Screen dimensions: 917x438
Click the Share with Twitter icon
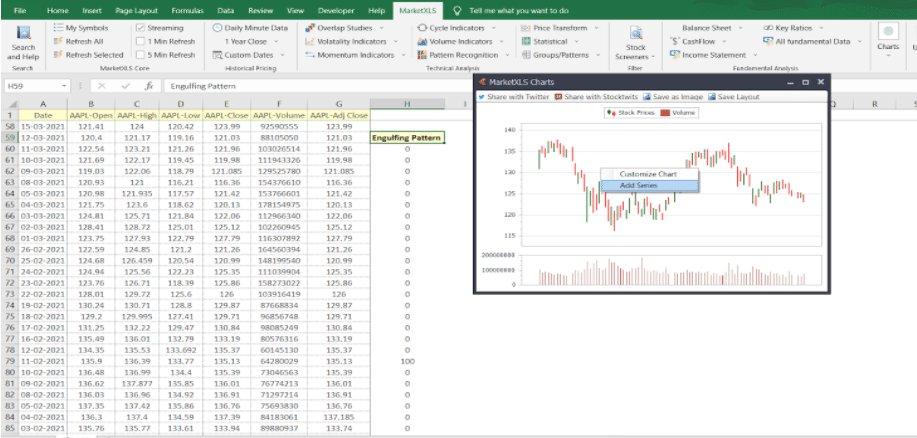tap(481, 97)
